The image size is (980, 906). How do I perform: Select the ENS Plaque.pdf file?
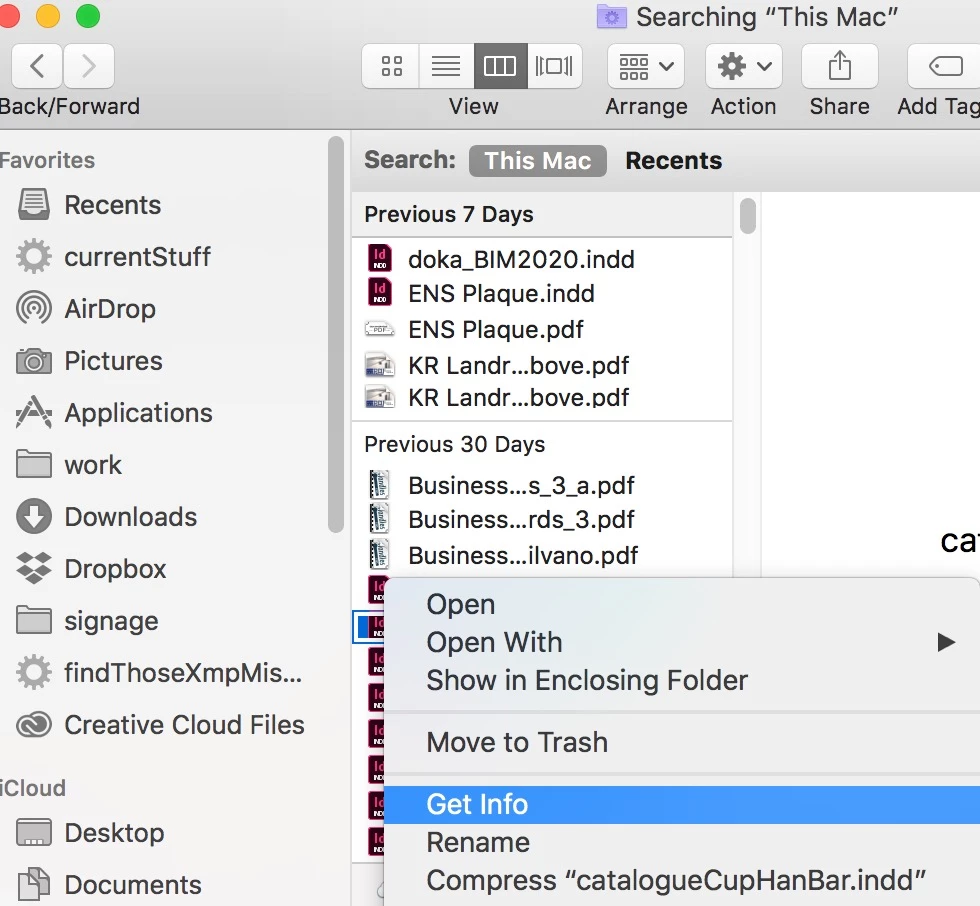click(541, 329)
